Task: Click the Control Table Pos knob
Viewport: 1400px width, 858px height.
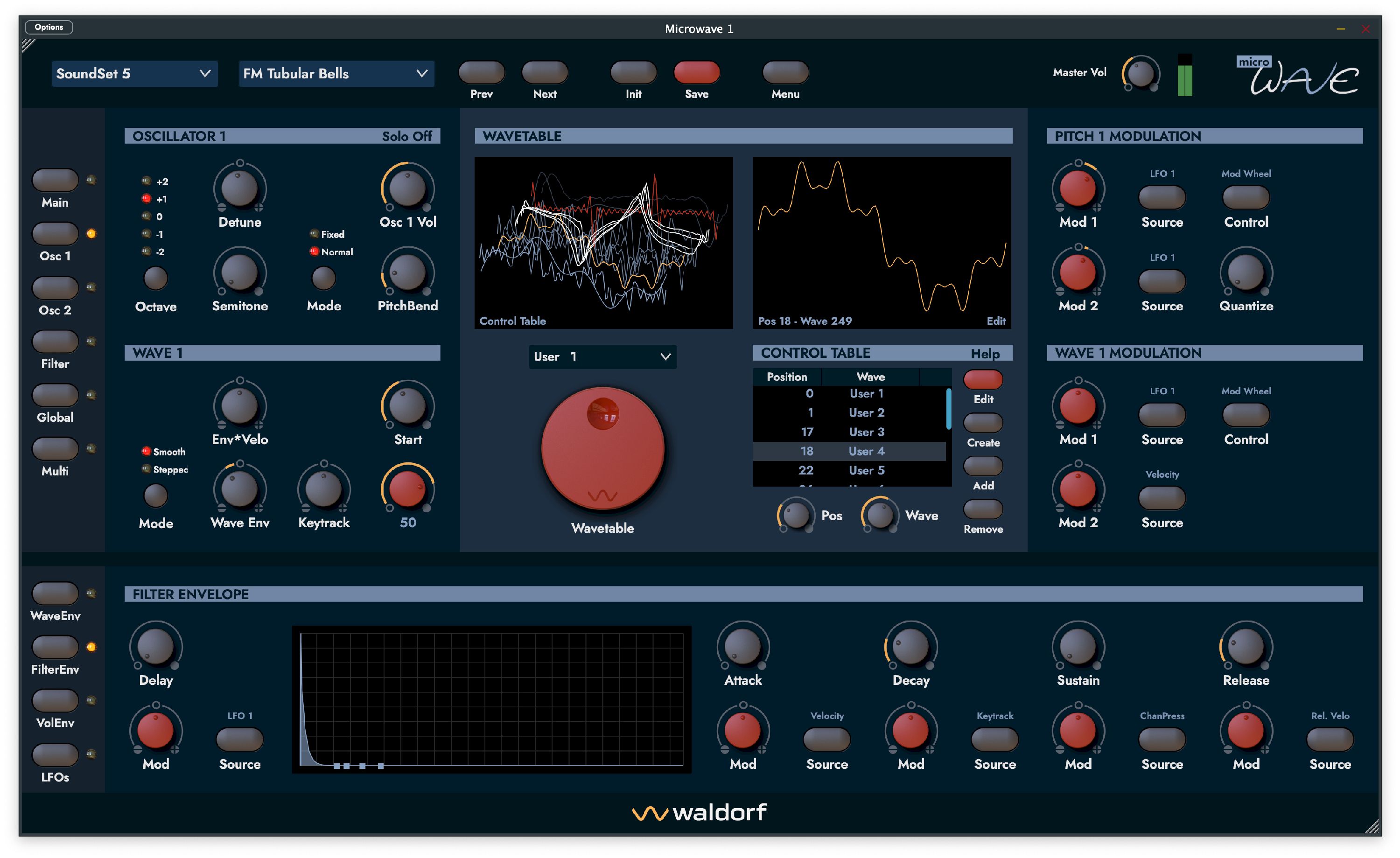Action: pos(796,515)
